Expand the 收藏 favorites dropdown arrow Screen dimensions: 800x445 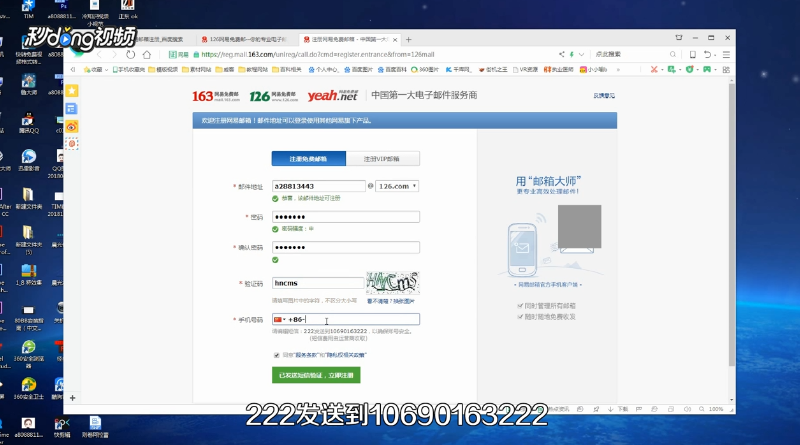tap(106, 70)
